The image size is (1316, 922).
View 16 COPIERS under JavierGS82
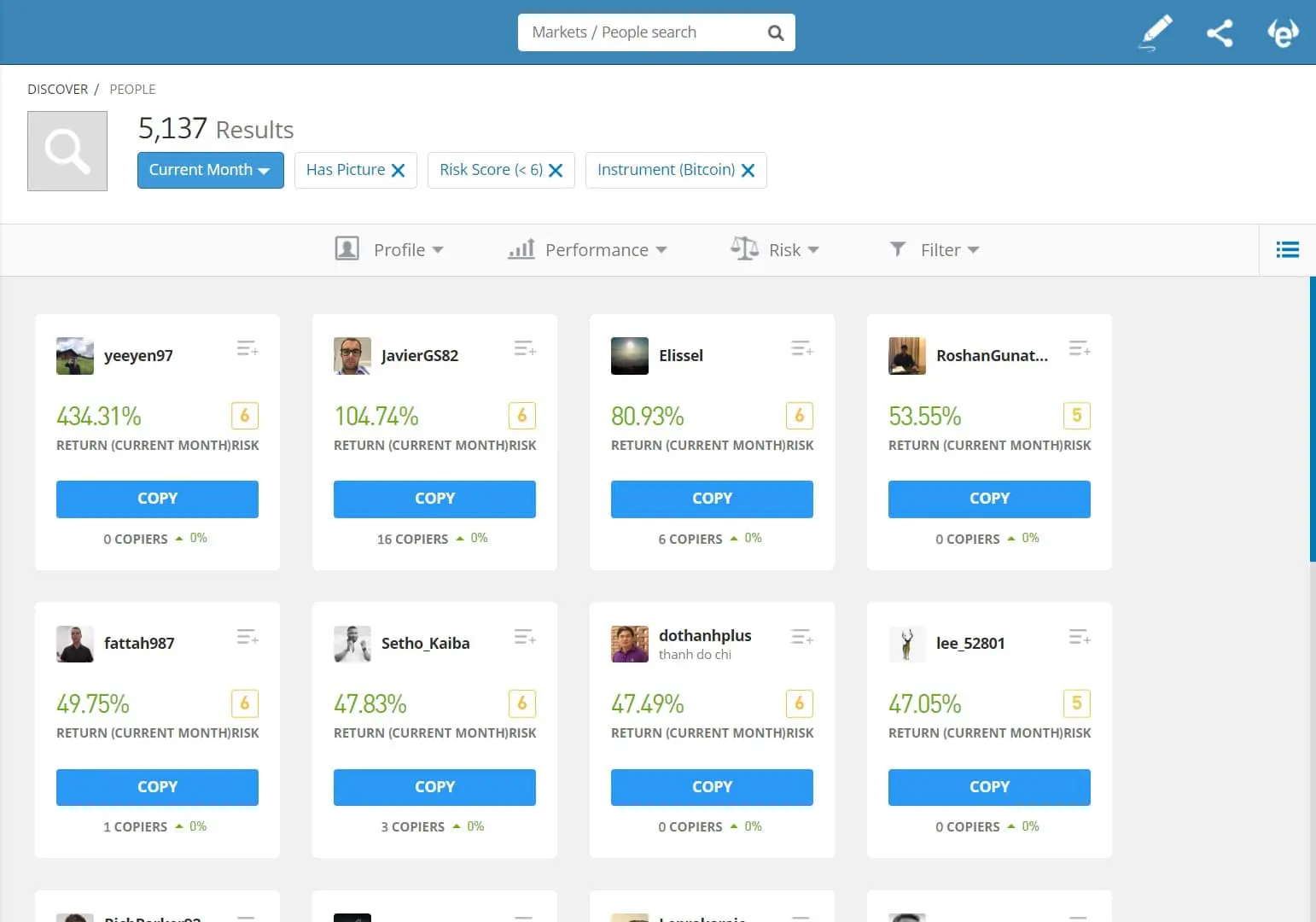coord(413,539)
